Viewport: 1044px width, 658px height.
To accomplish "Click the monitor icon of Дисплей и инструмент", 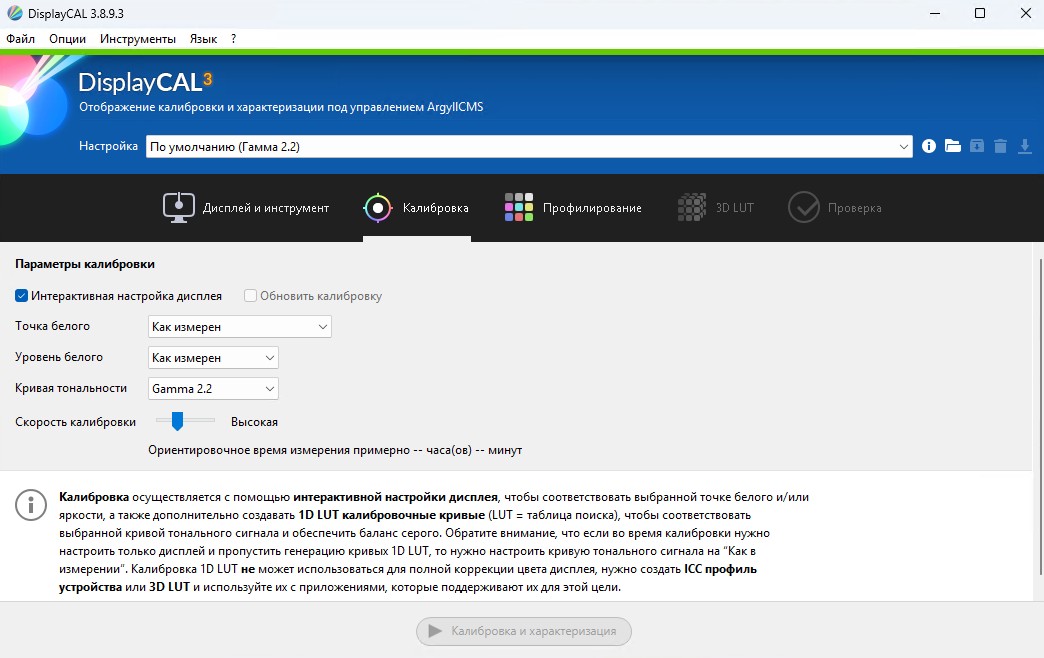I will click(179, 208).
